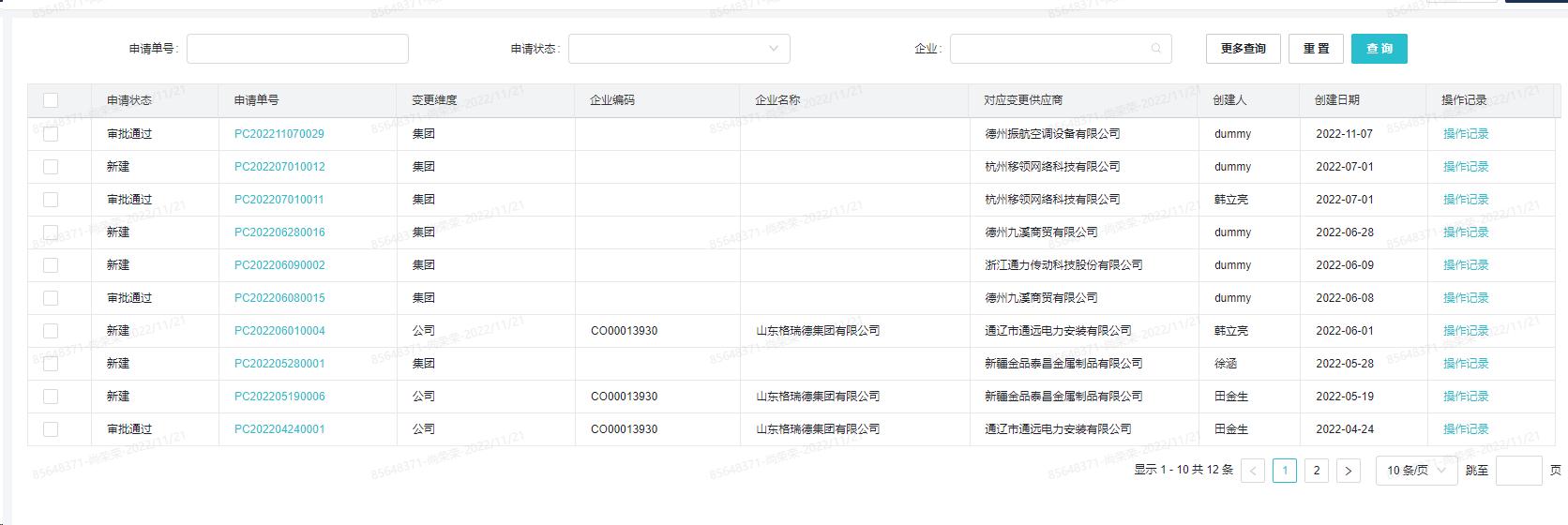Focus the 申请单号 input field
Image resolution: width=1568 pixels, height=525 pixels.
(x=297, y=49)
